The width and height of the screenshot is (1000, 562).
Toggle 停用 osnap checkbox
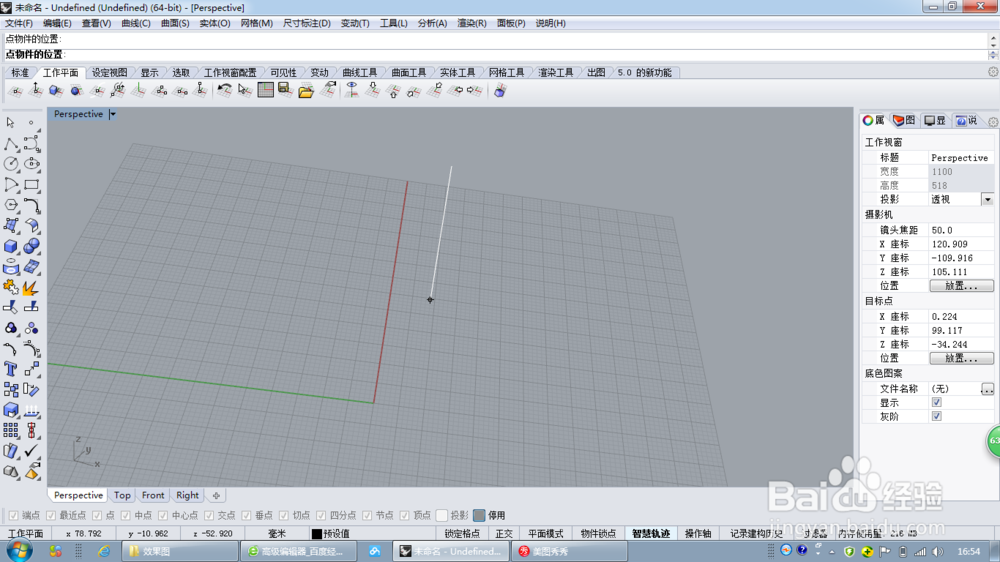(479, 515)
